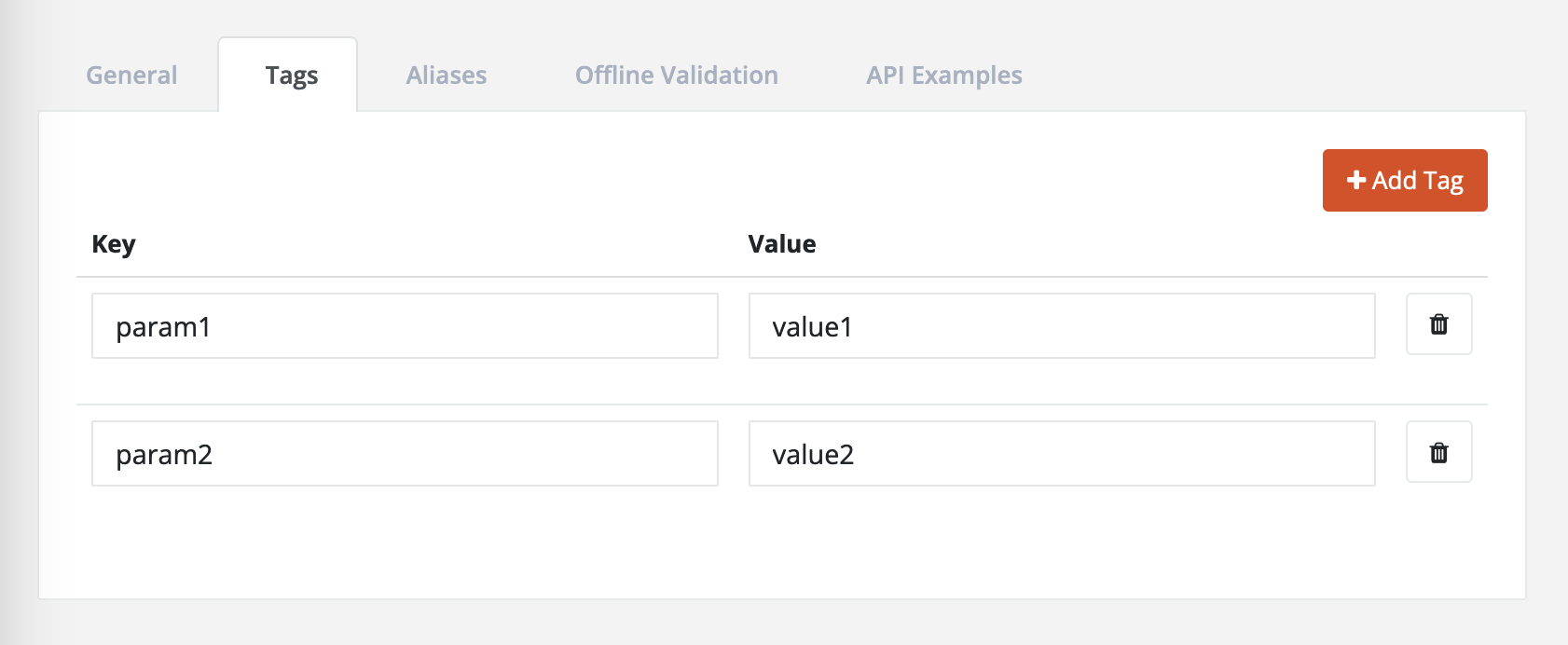Click the Add Tag button
Image resolution: width=1568 pixels, height=645 pixels.
1405,180
